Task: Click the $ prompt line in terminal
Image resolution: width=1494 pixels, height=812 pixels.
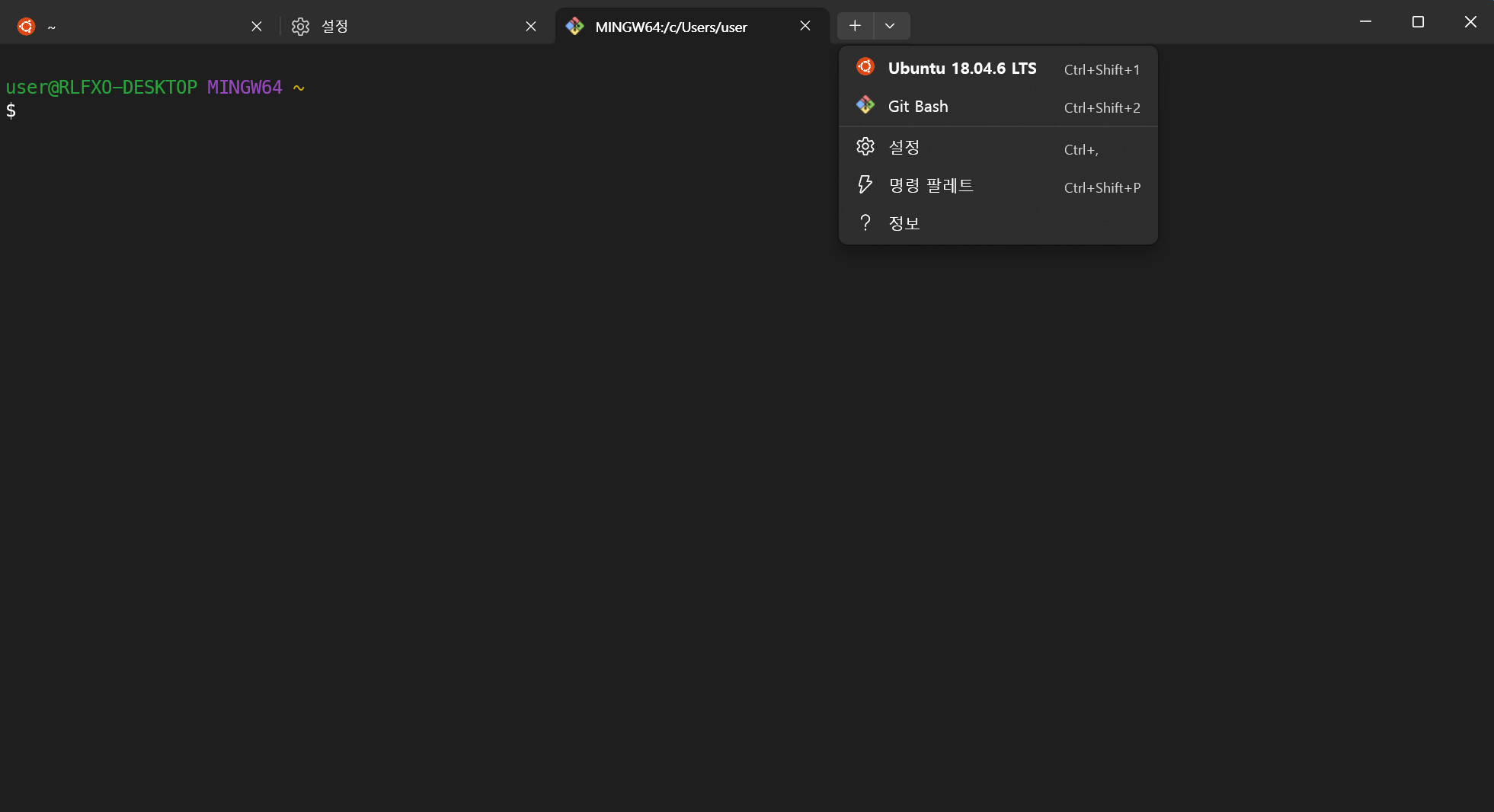Action: pyautogui.click(x=11, y=110)
